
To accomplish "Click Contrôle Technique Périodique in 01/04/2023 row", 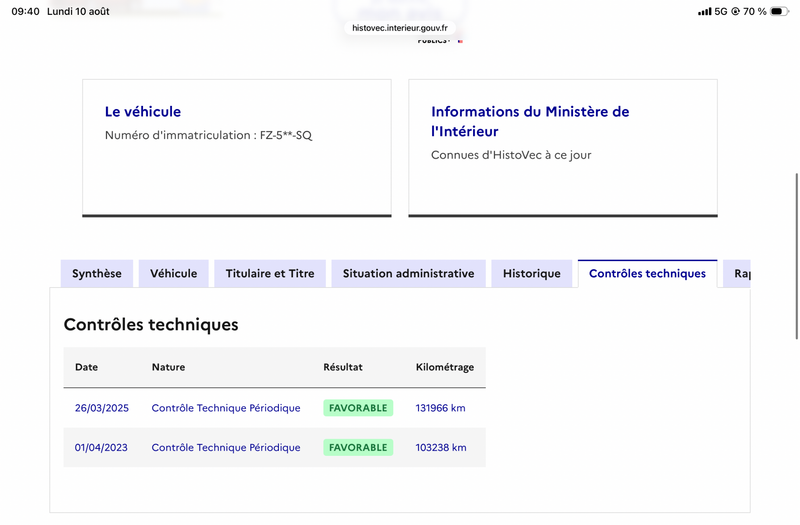I will (226, 447).
